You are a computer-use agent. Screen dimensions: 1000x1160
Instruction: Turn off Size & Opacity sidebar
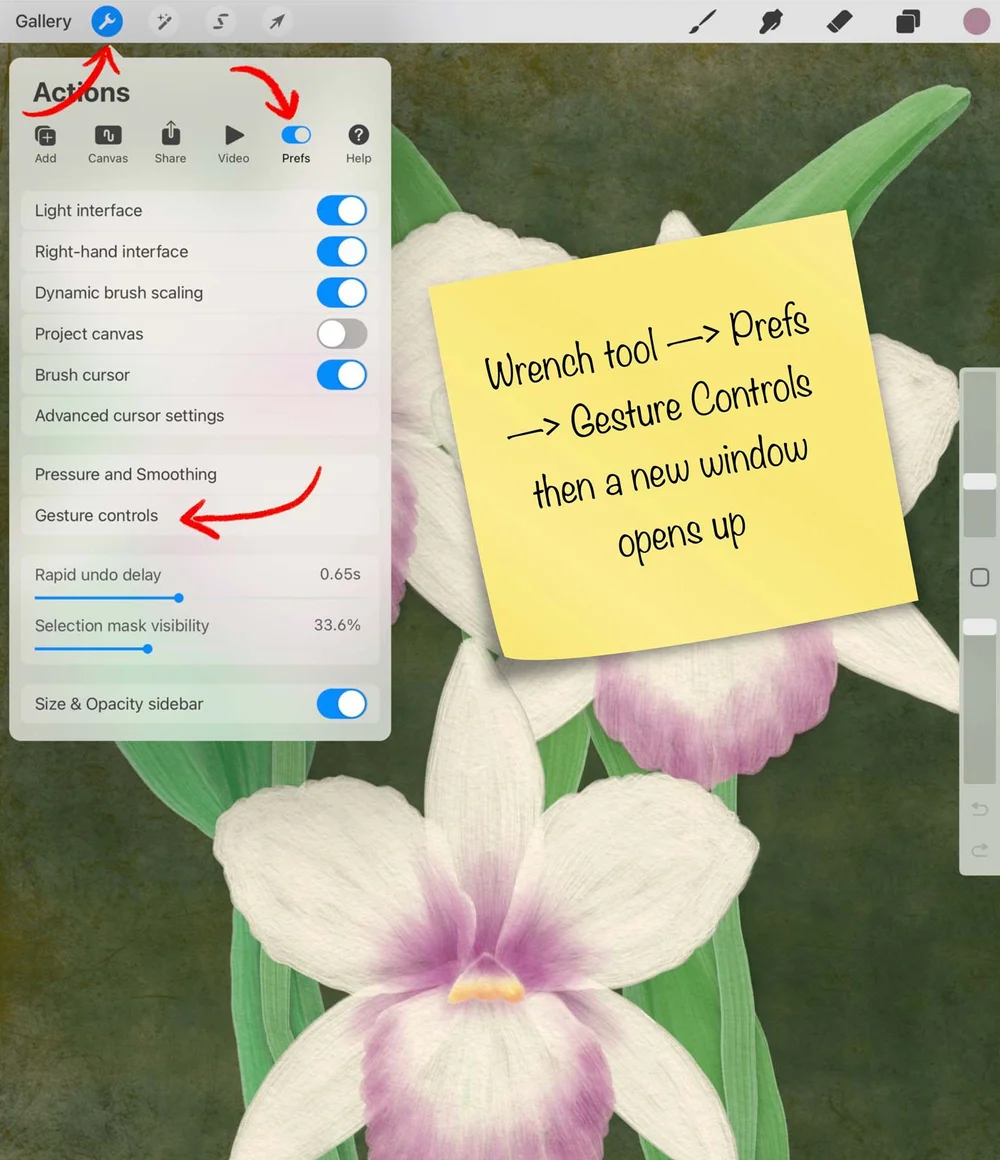tap(341, 704)
